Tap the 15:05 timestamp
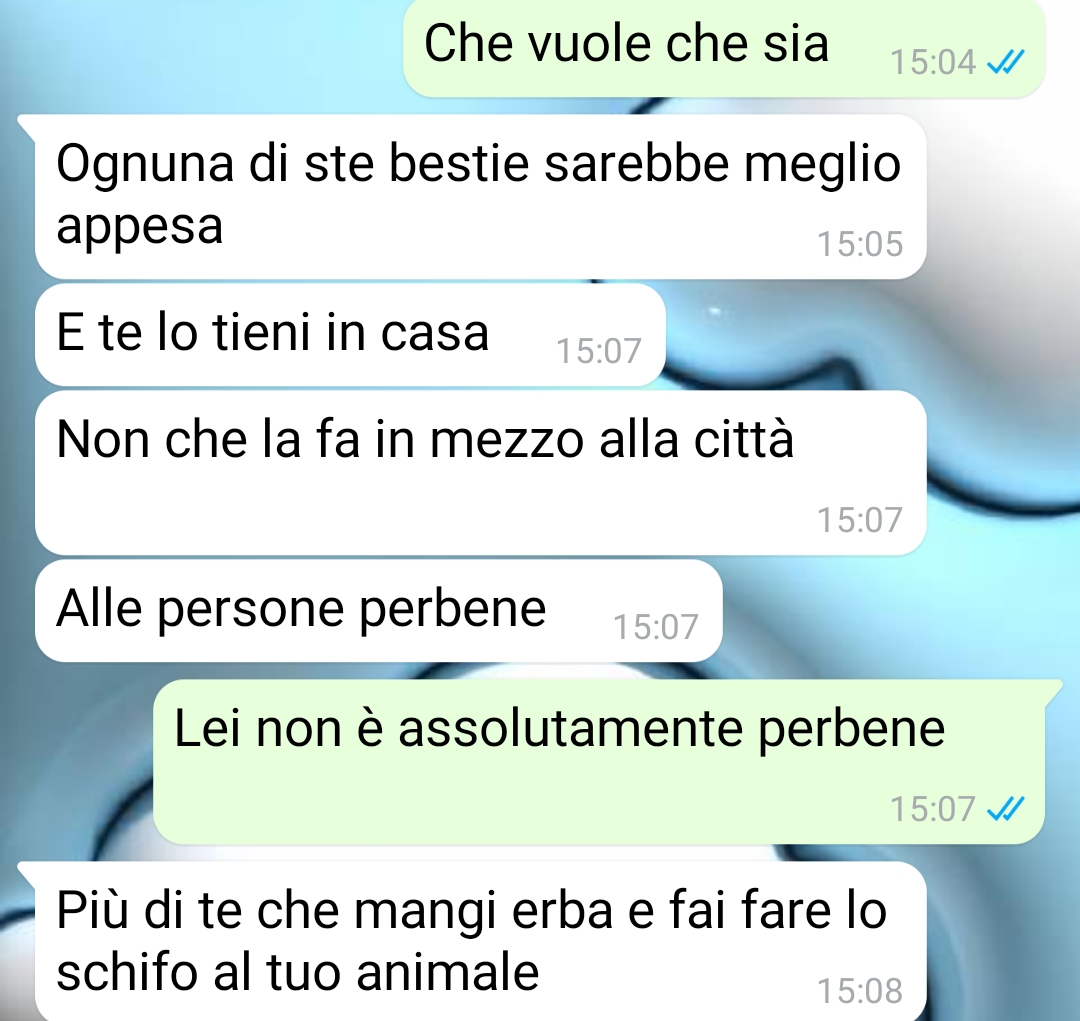This screenshot has height=1021, width=1080. point(860,244)
